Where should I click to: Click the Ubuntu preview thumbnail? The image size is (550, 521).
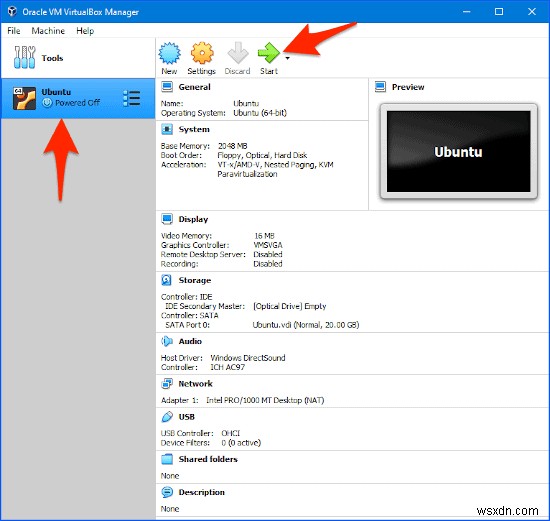(x=458, y=152)
